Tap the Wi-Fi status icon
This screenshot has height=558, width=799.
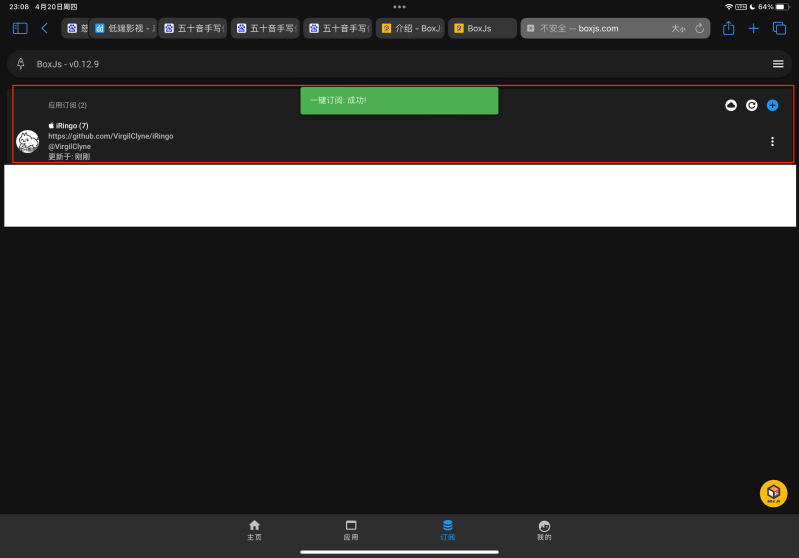coord(729,7)
